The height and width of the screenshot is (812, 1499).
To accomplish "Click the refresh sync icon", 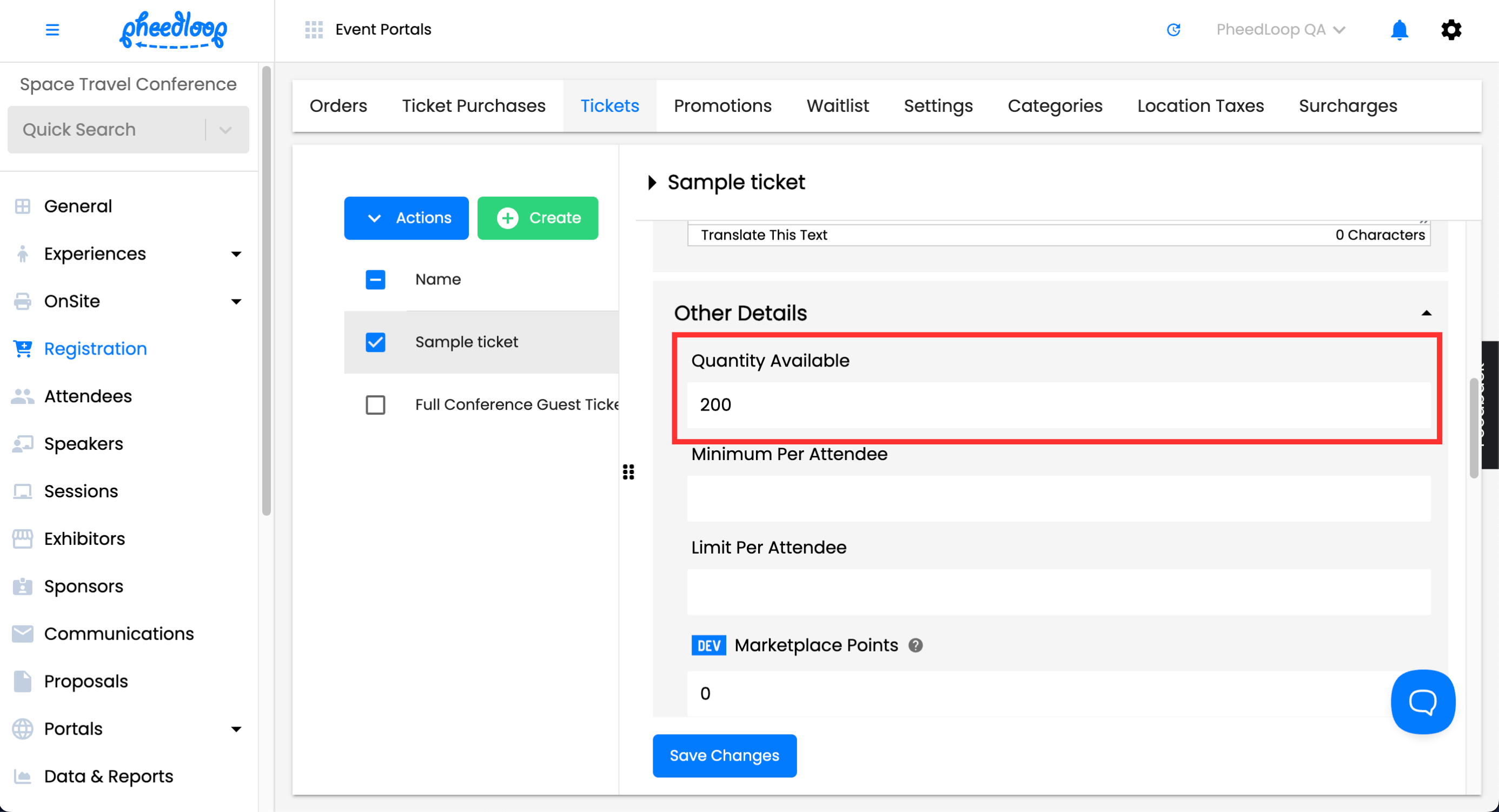I will (1173, 30).
